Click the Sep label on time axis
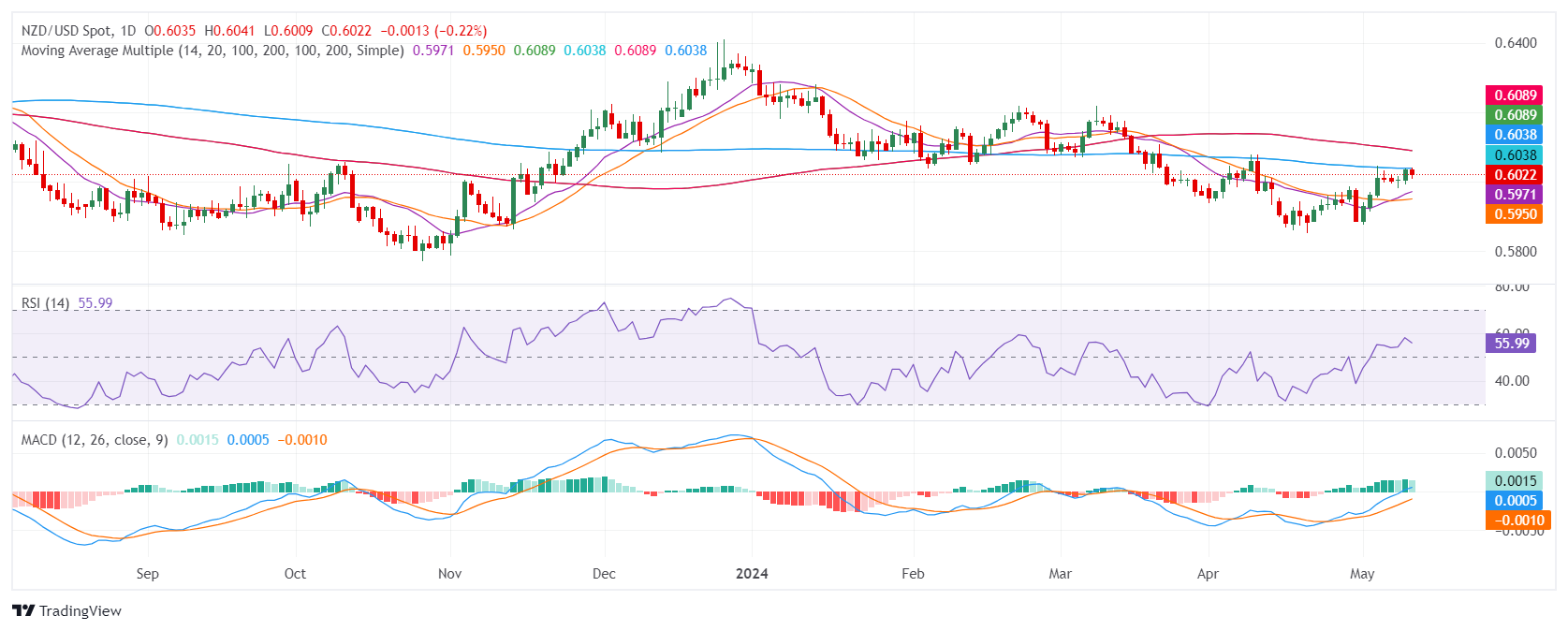 147,574
